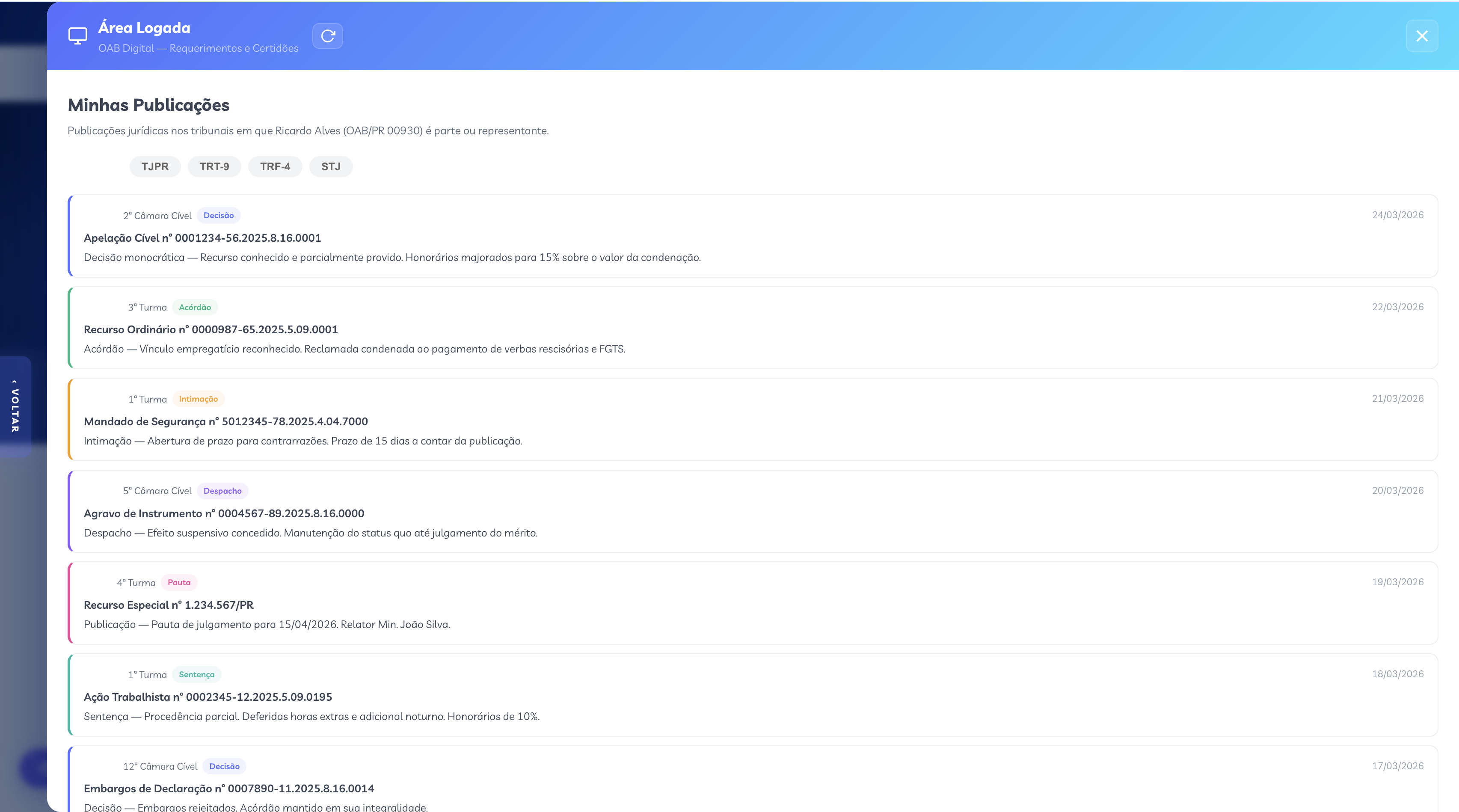Click the pink Pauta tag
The height and width of the screenshot is (812, 1459).
click(179, 583)
